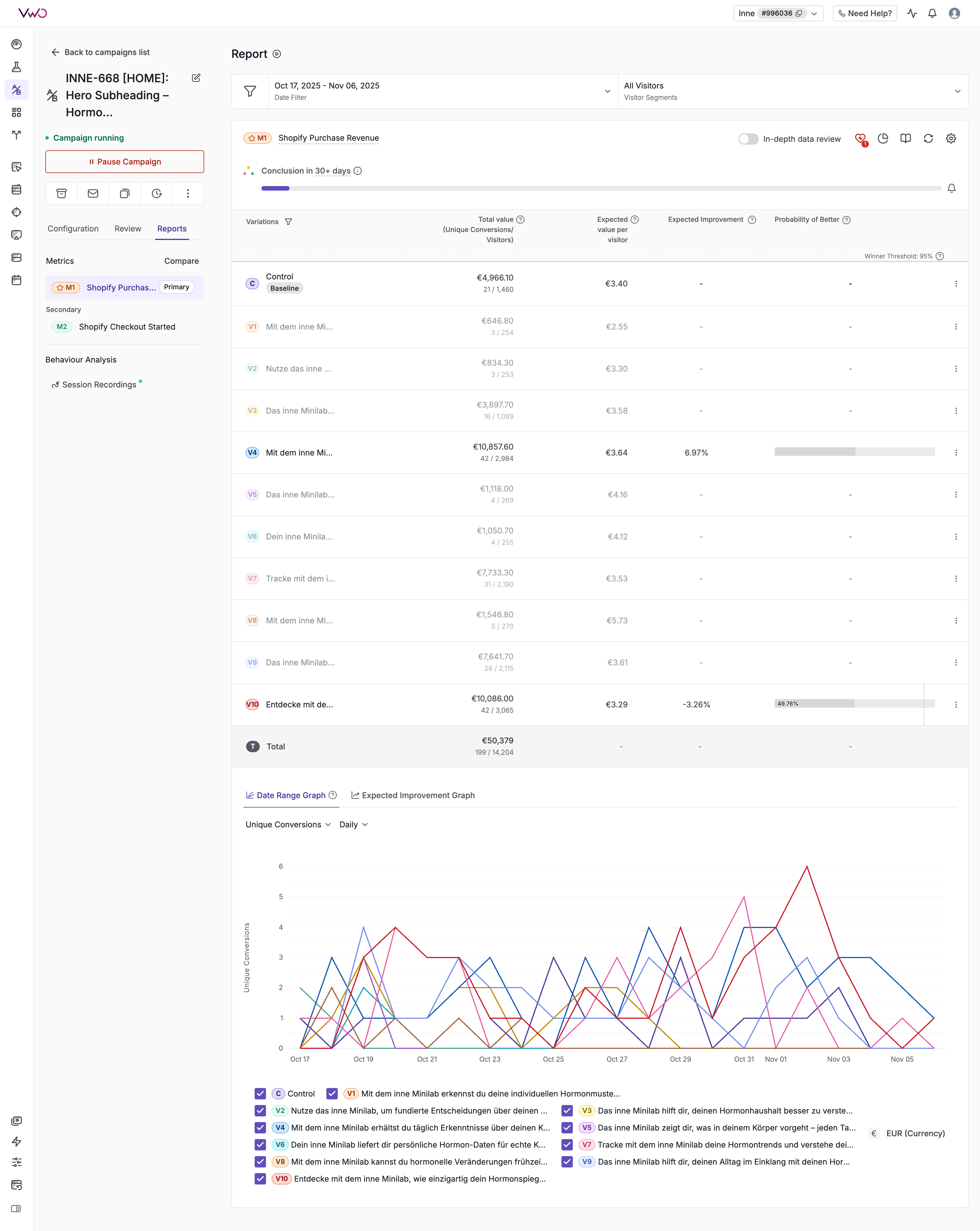This screenshot has width=980, height=1231.
Task: Click the archive campaign icon
Action: [62, 193]
